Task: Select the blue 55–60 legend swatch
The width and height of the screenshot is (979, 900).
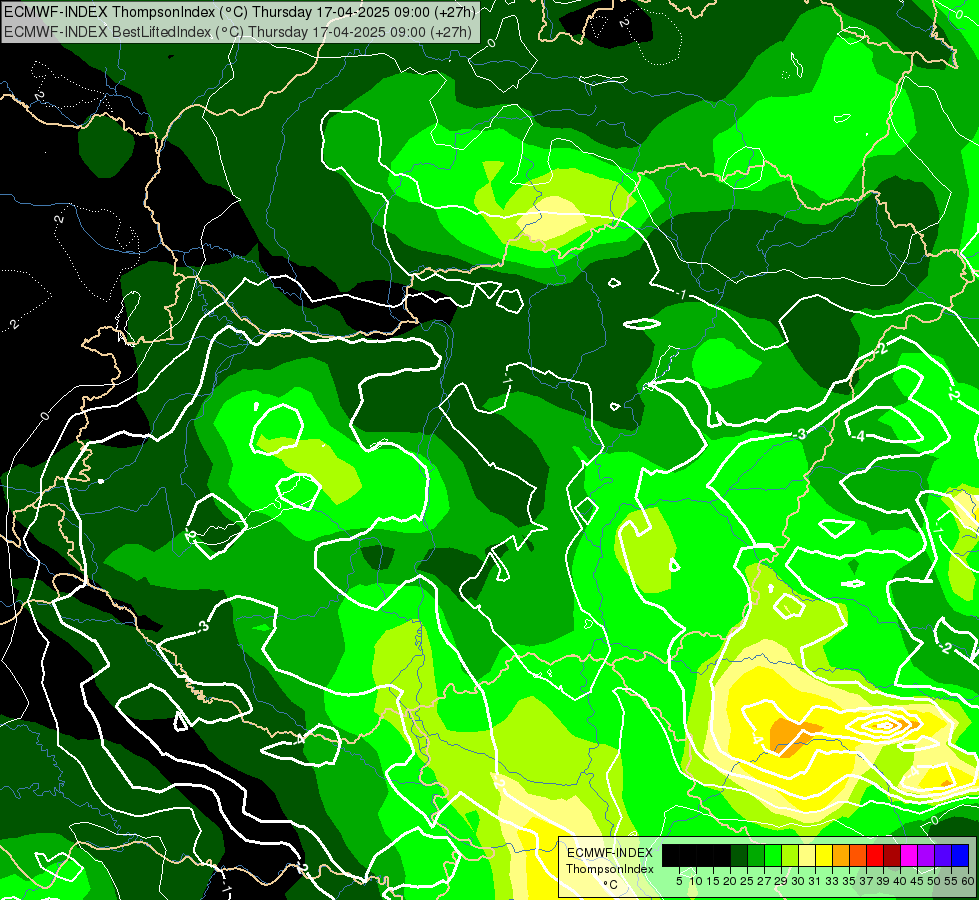Action: (x=960, y=855)
